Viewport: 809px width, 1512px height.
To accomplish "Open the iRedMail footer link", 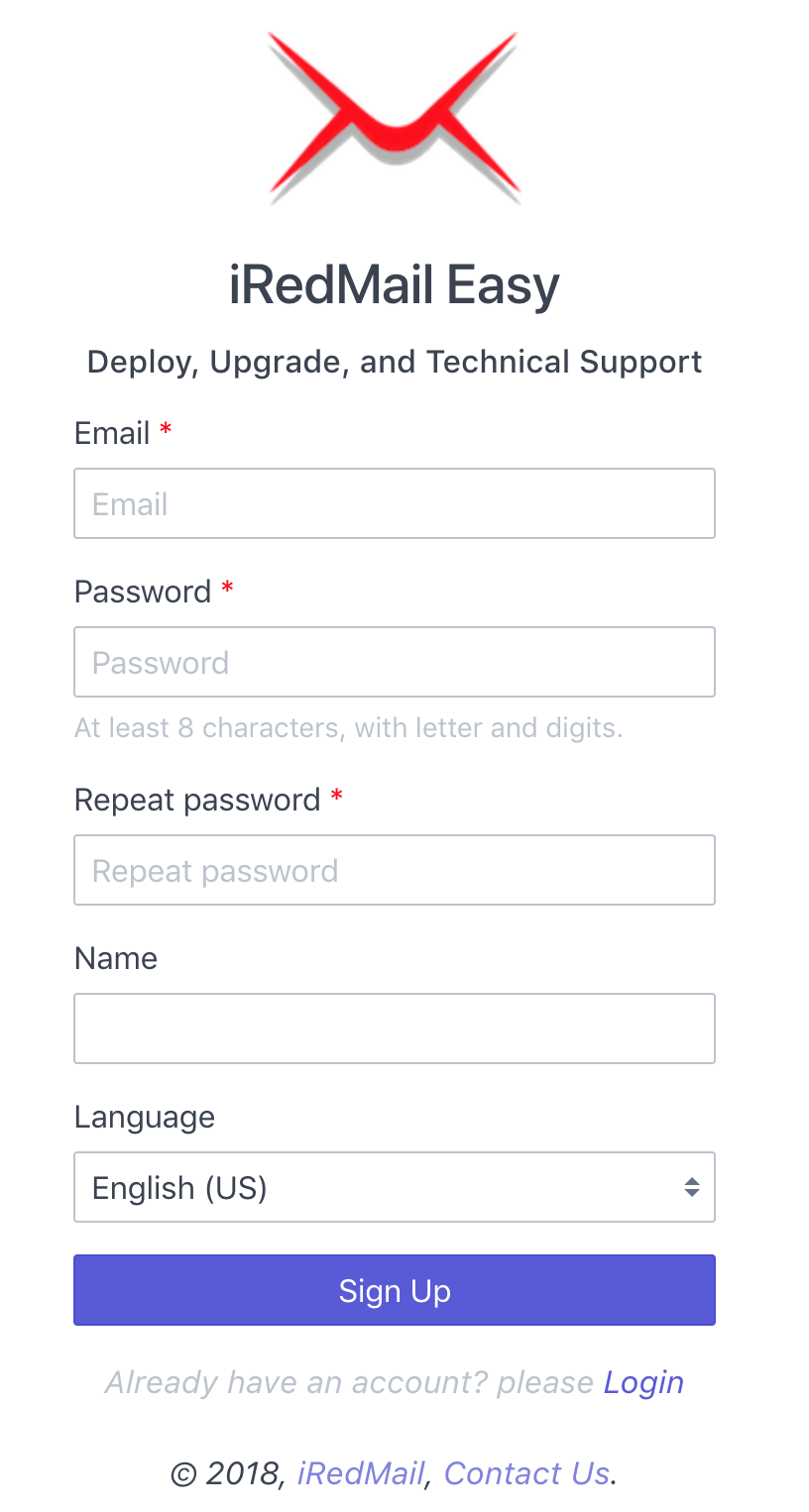I will (361, 1473).
